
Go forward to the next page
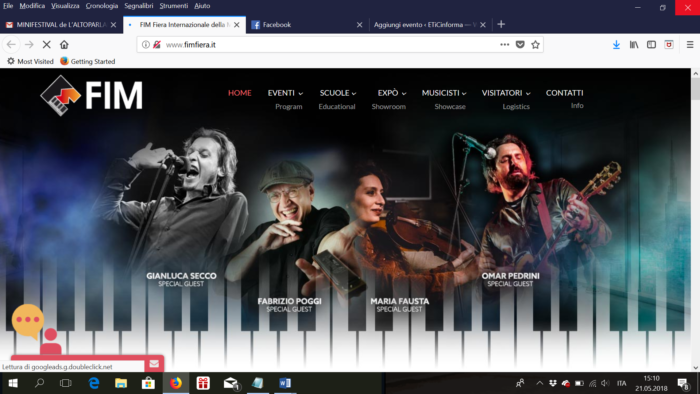[29, 45]
